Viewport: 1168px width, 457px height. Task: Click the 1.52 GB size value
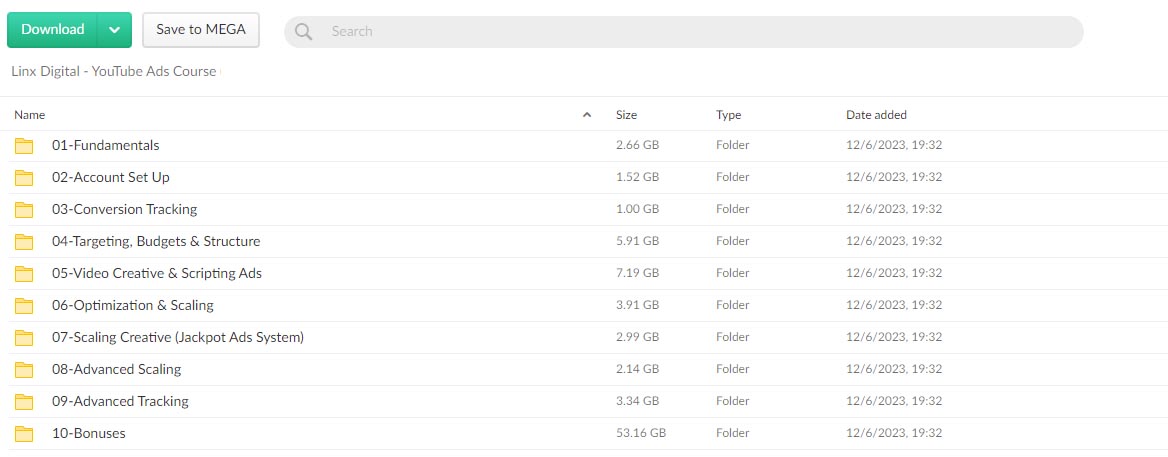[638, 177]
